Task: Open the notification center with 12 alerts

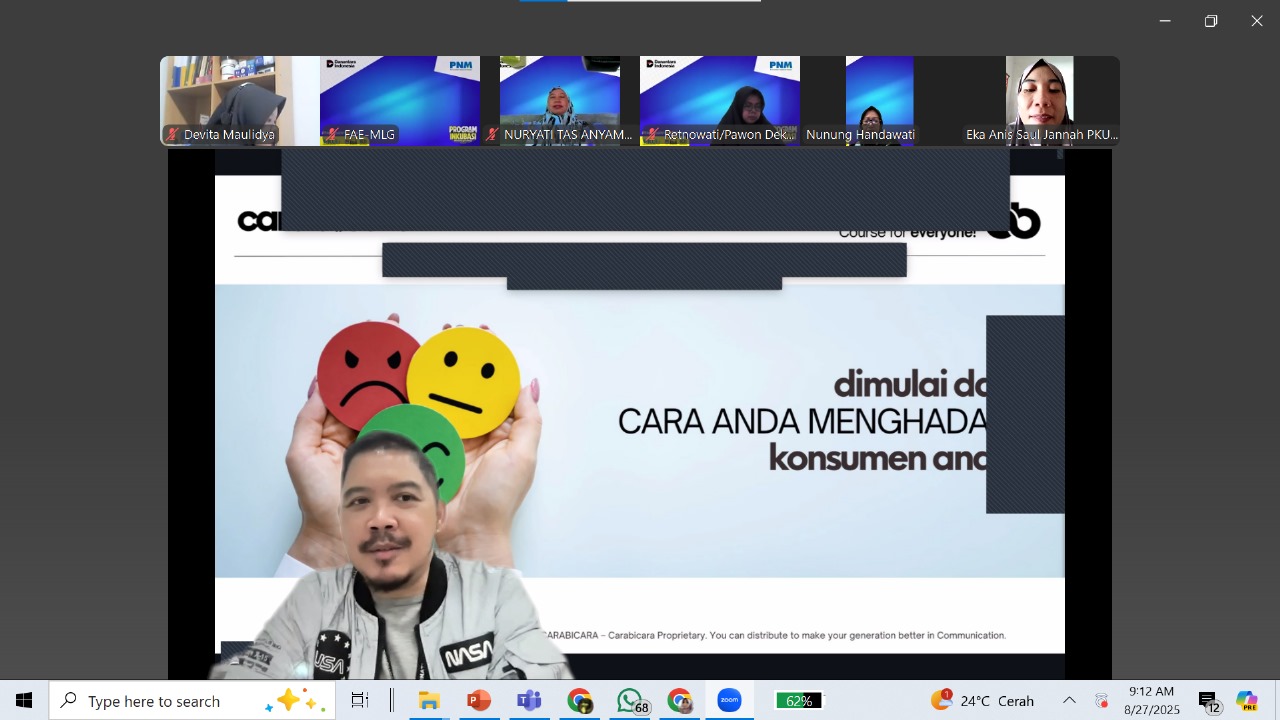Action: tap(1208, 701)
